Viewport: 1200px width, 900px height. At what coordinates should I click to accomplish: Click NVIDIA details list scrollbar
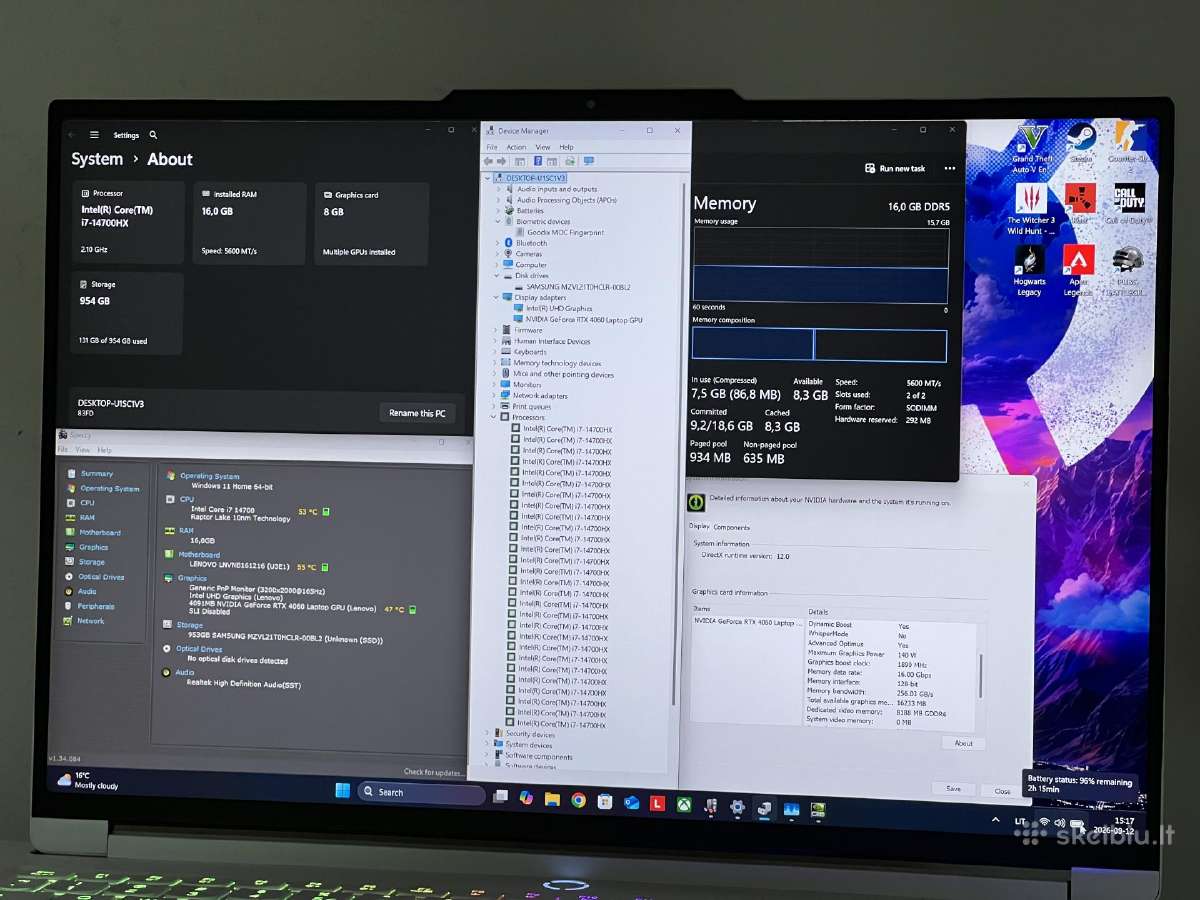coord(980,677)
